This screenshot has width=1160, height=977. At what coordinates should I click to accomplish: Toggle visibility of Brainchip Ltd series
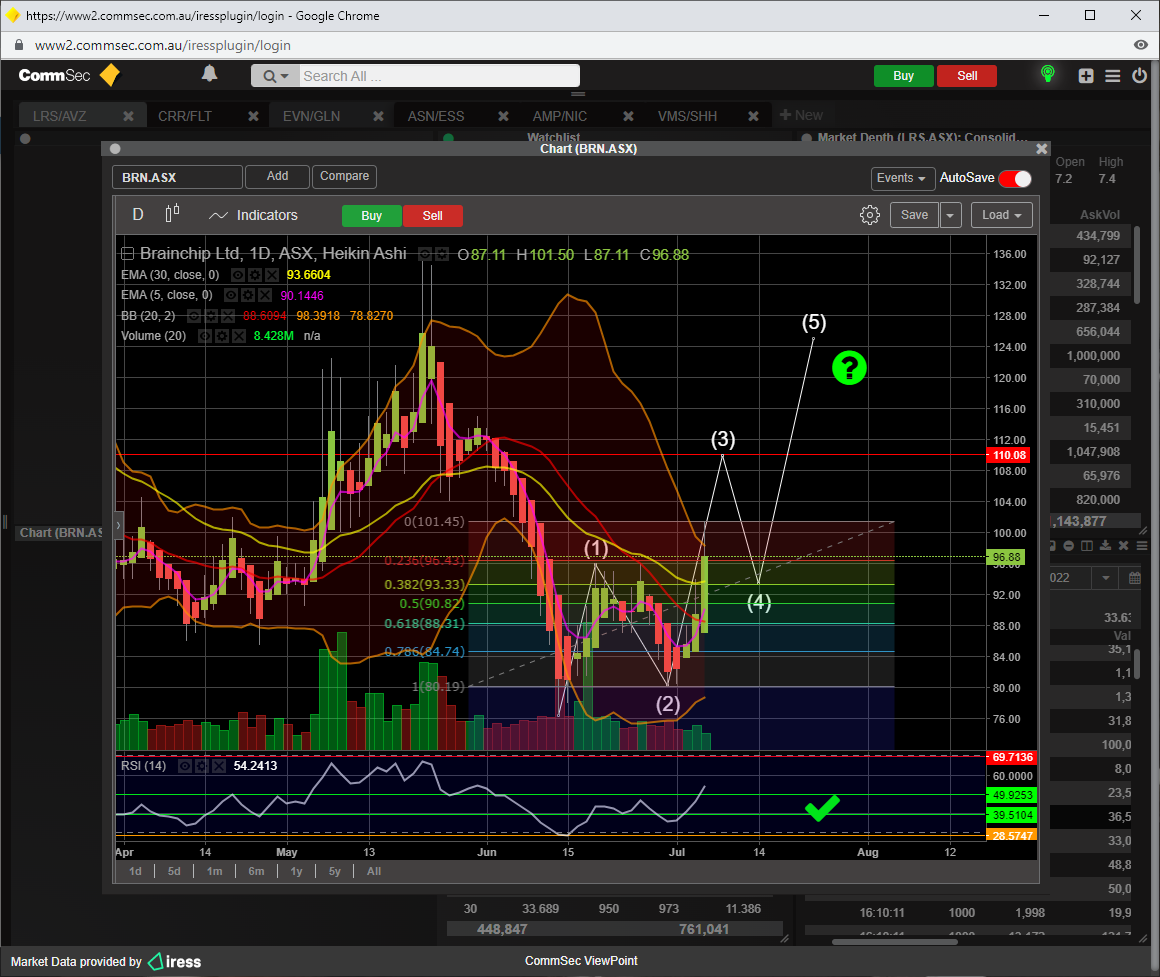(425, 254)
